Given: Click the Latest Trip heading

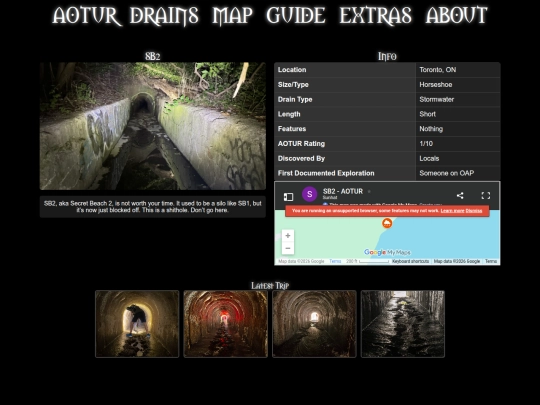Looking at the screenshot, I should coord(270,285).
